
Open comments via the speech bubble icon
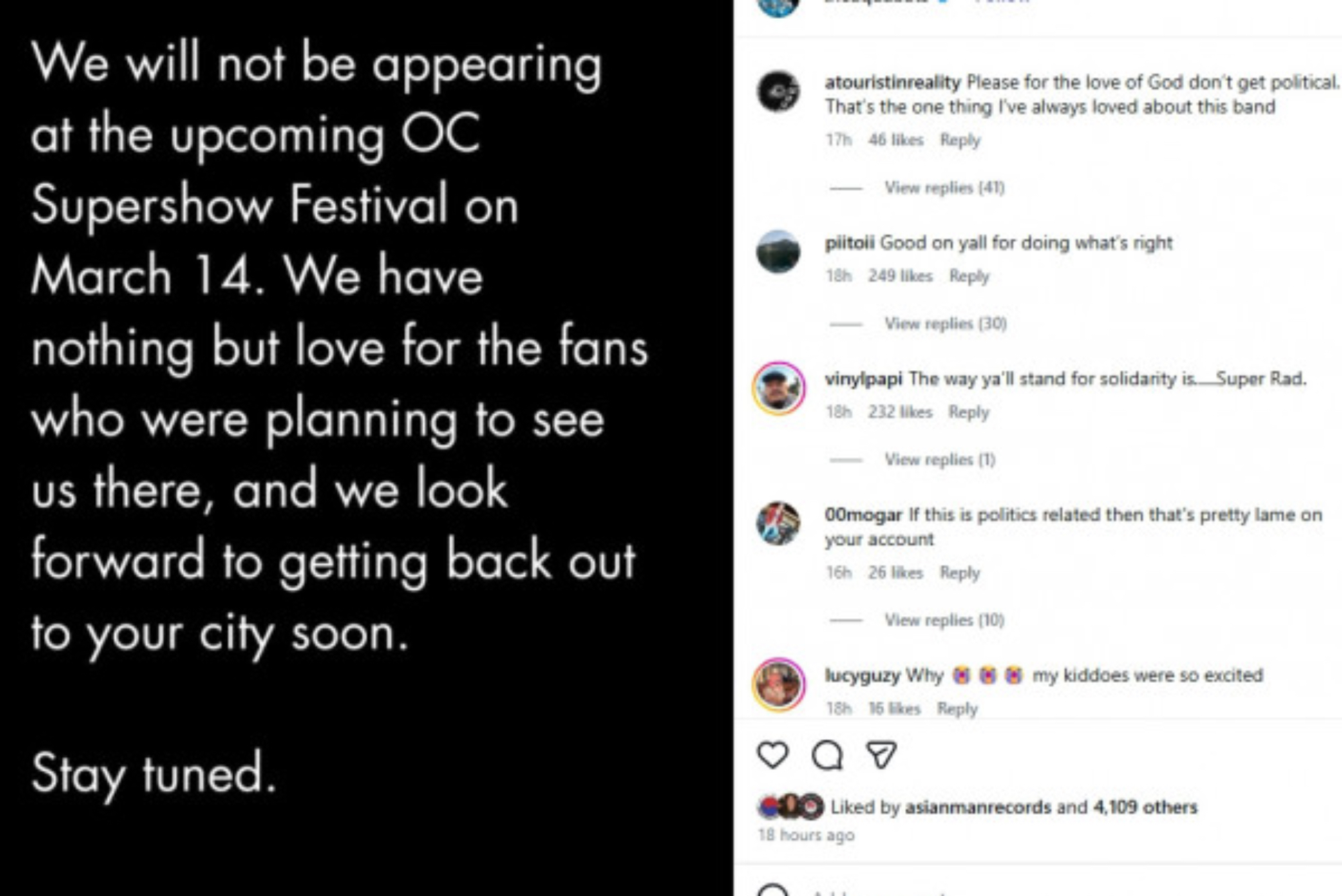pos(827,755)
